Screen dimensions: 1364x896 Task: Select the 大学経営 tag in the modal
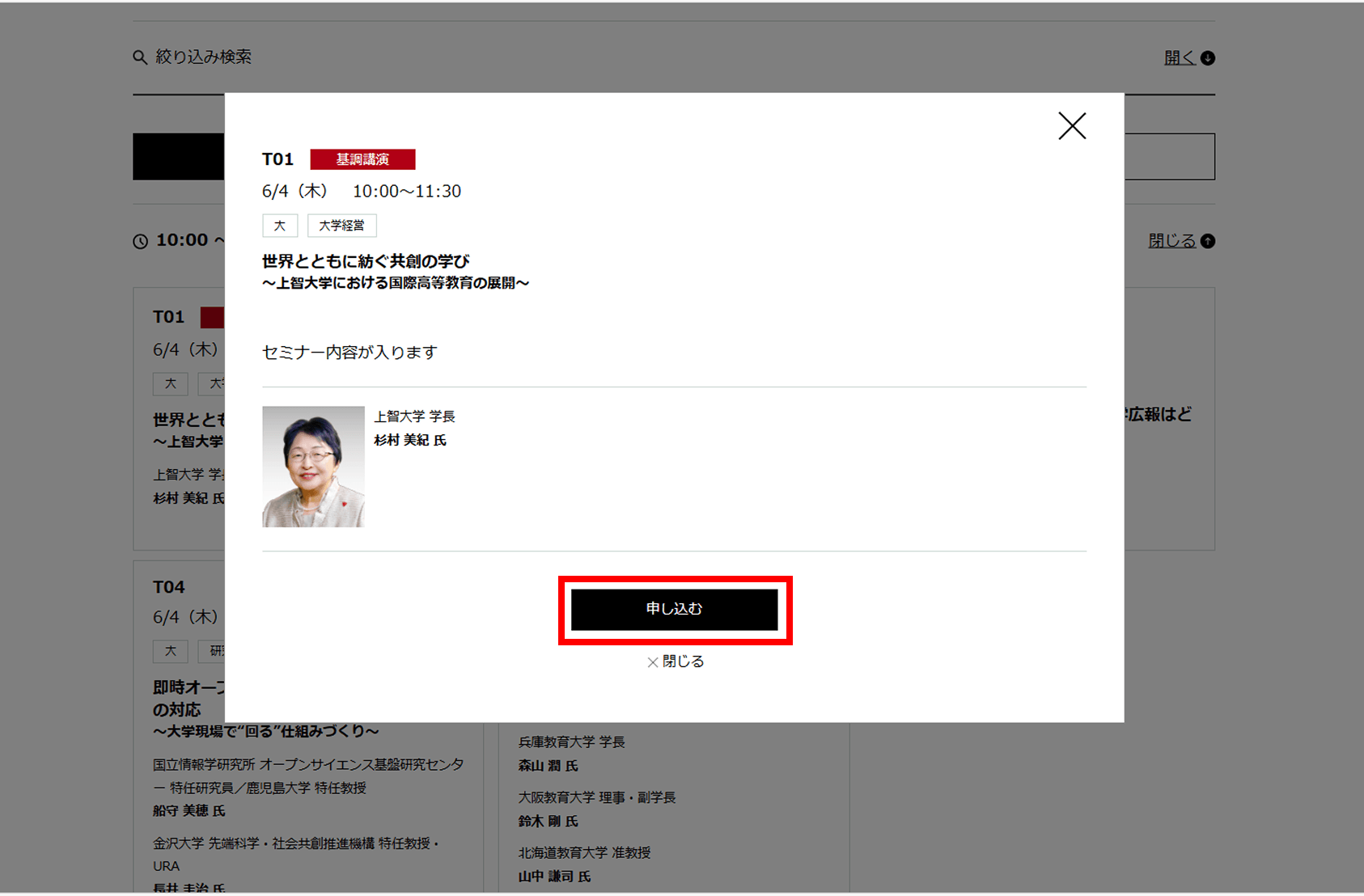(341, 226)
